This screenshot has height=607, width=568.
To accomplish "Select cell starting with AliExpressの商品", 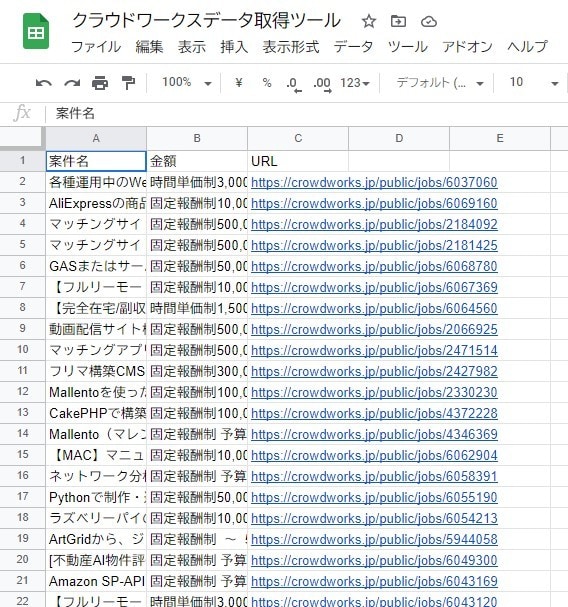I will pos(96,203).
